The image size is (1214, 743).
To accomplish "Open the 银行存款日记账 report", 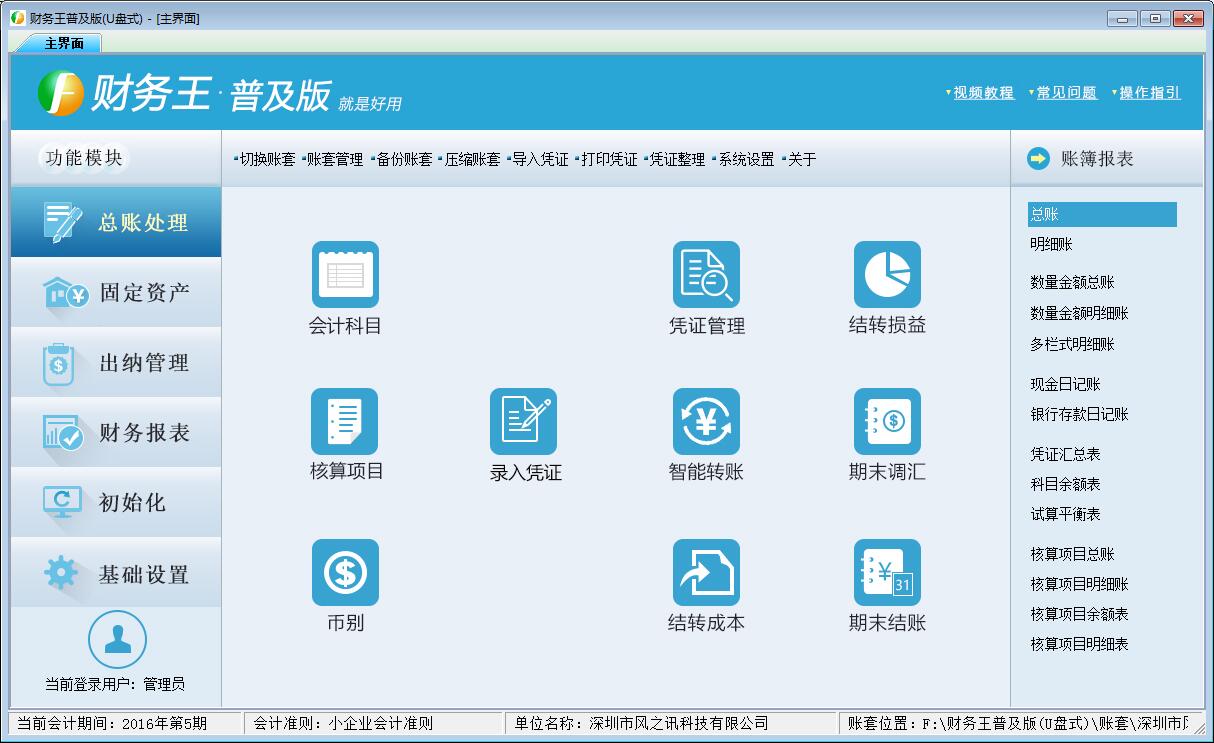I will (1079, 414).
